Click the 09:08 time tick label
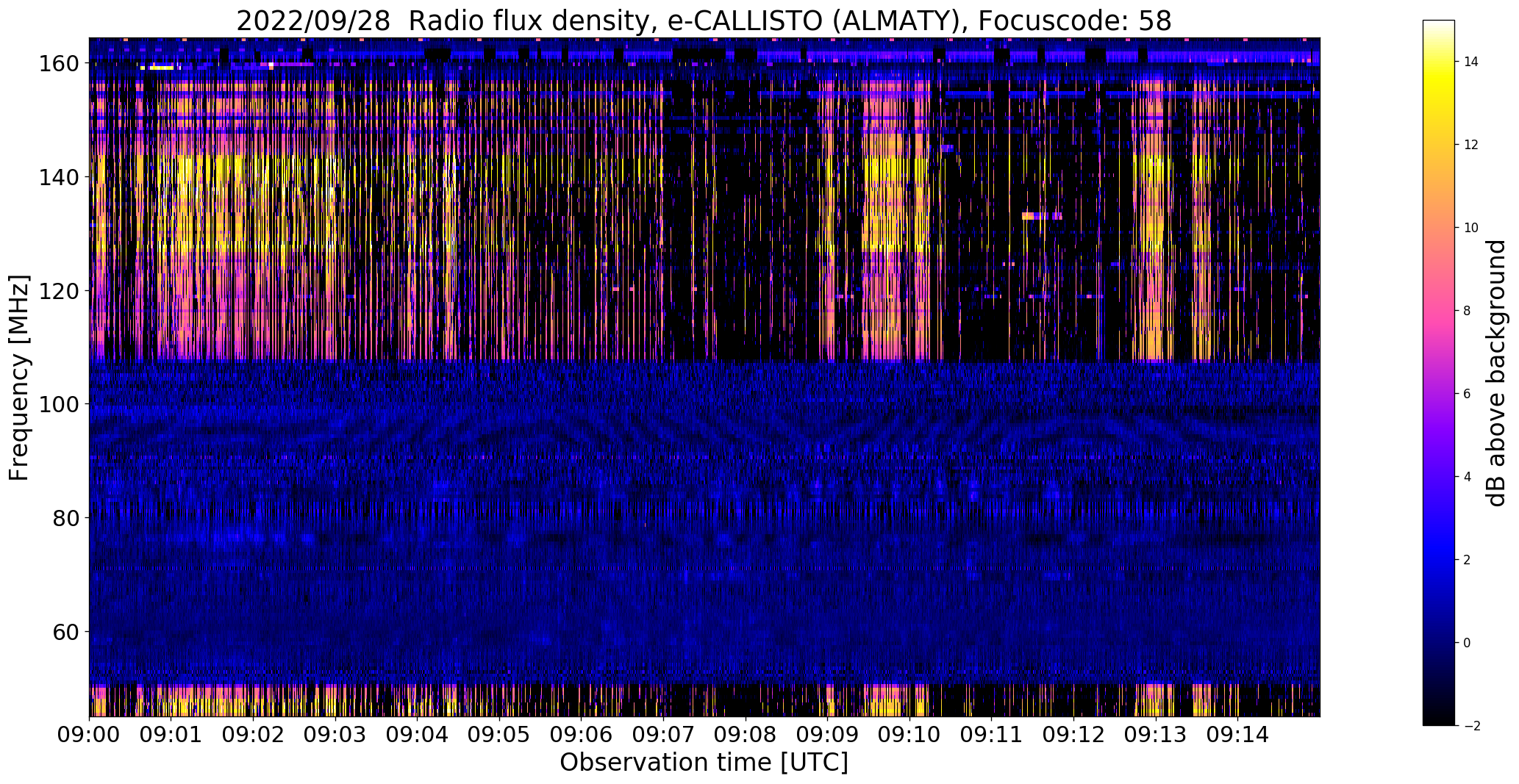The height and width of the screenshot is (784, 1519). [x=746, y=735]
